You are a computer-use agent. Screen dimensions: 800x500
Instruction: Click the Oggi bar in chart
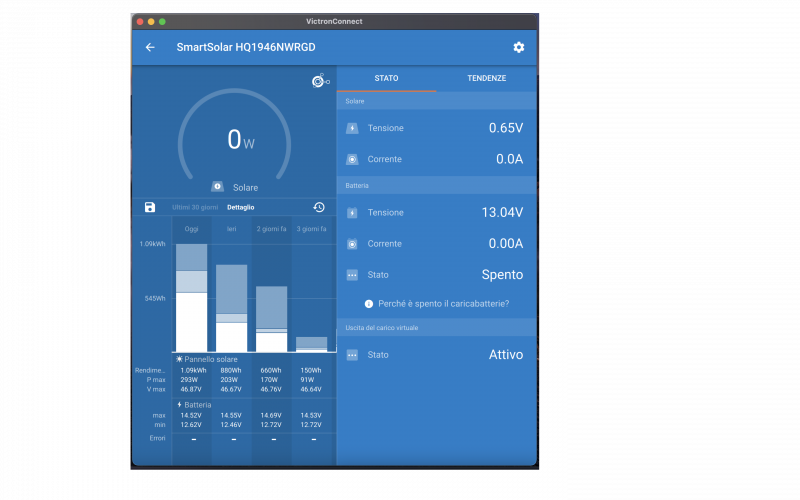point(191,298)
